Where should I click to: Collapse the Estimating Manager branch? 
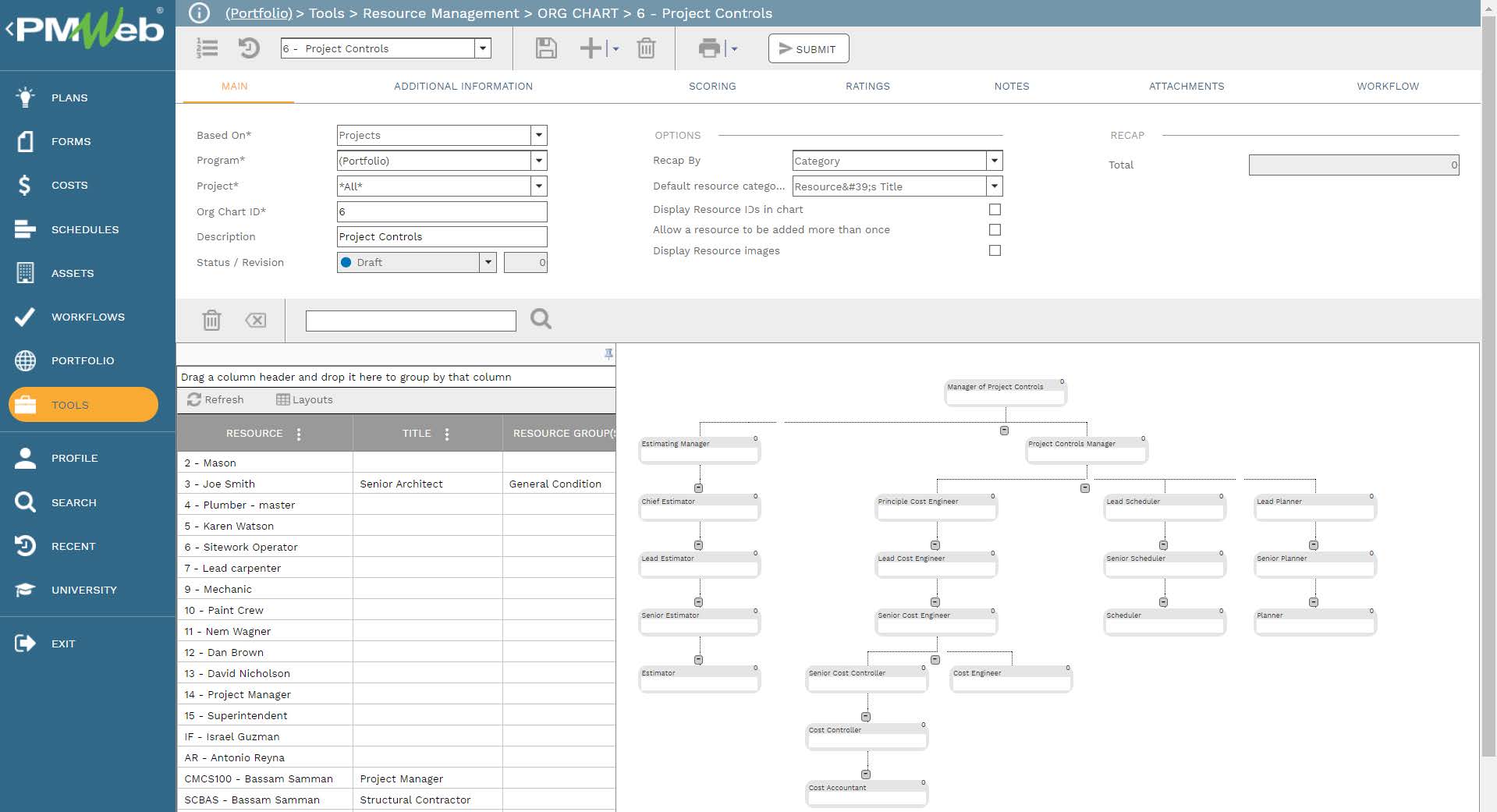(698, 488)
